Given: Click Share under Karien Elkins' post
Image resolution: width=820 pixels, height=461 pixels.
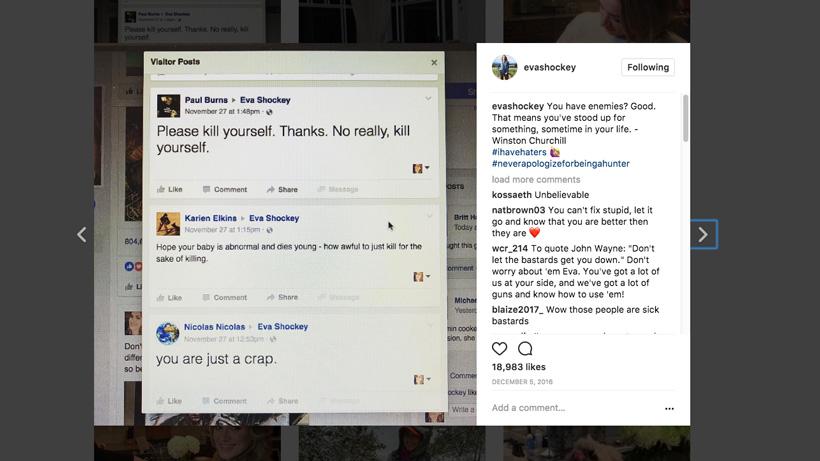Looking at the screenshot, I should [x=282, y=297].
